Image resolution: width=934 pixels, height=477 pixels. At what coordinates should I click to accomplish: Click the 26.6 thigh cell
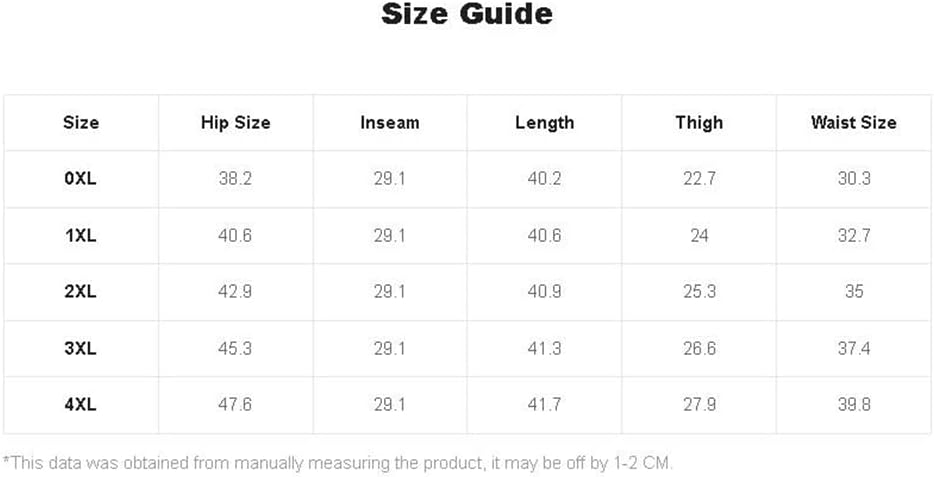click(699, 348)
